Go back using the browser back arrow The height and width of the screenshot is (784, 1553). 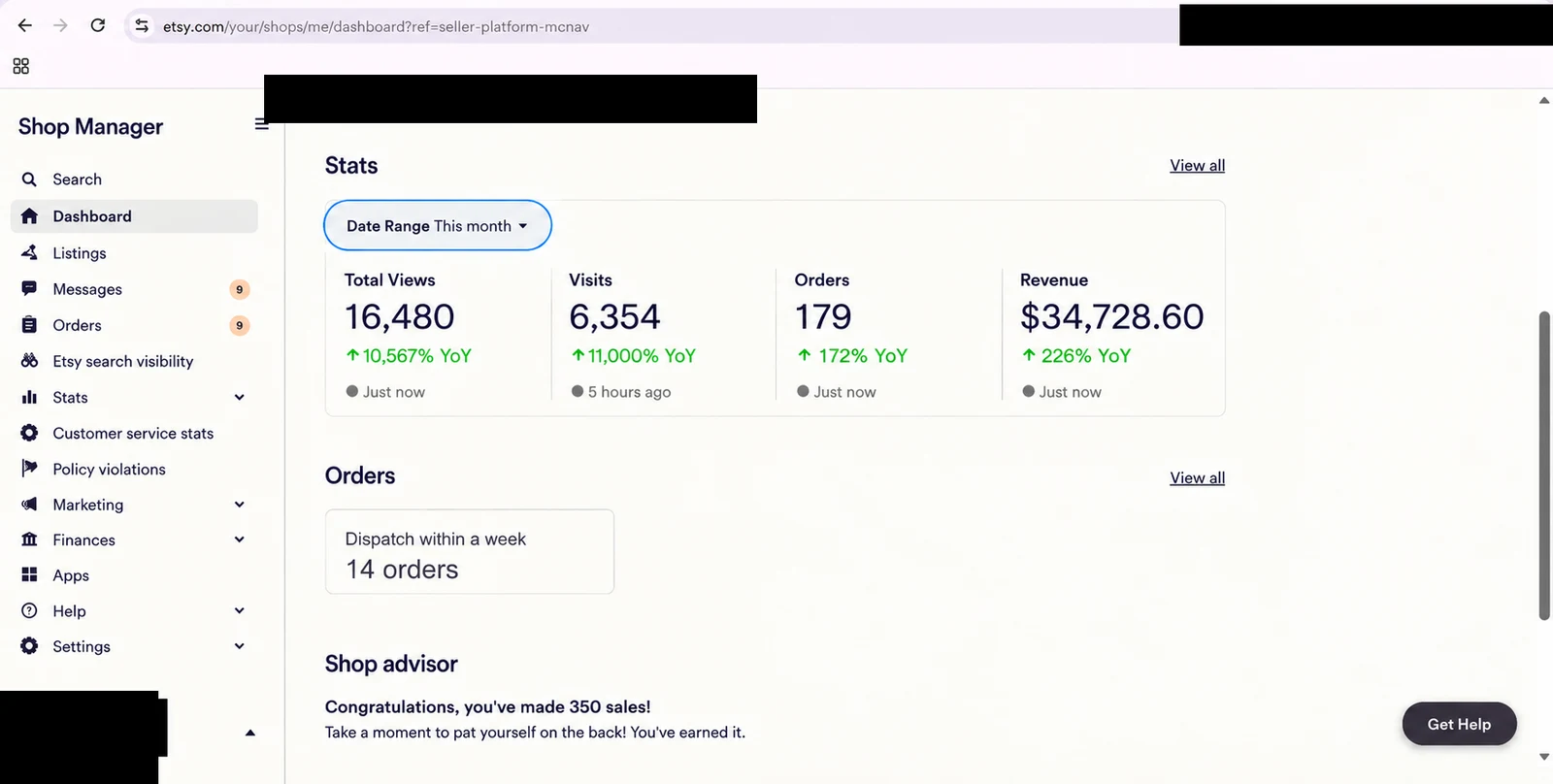pos(25,26)
